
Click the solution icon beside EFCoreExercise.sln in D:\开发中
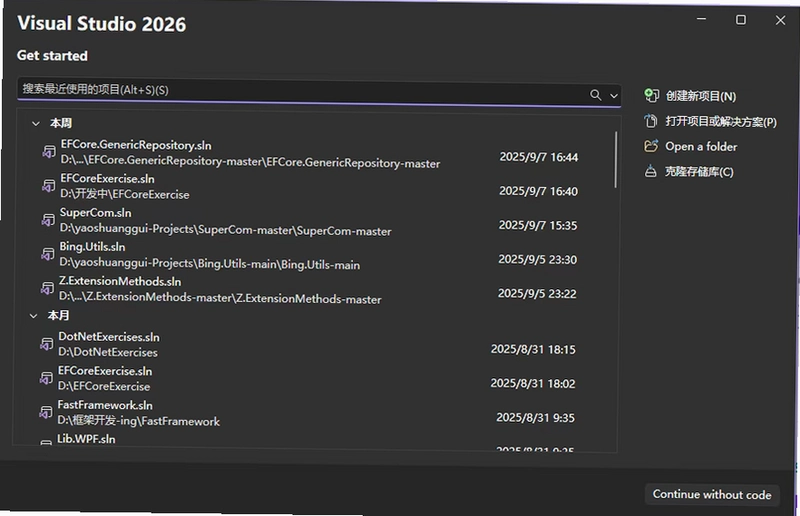pyautogui.click(x=48, y=186)
